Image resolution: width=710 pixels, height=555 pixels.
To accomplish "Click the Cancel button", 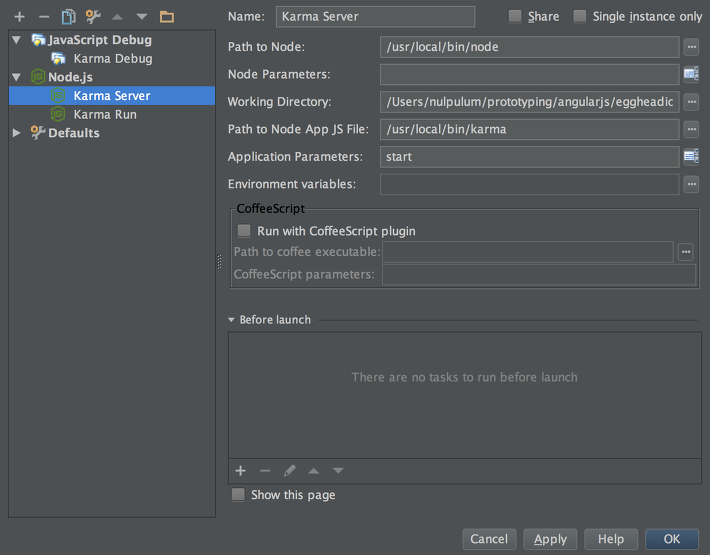I will pyautogui.click(x=489, y=539).
